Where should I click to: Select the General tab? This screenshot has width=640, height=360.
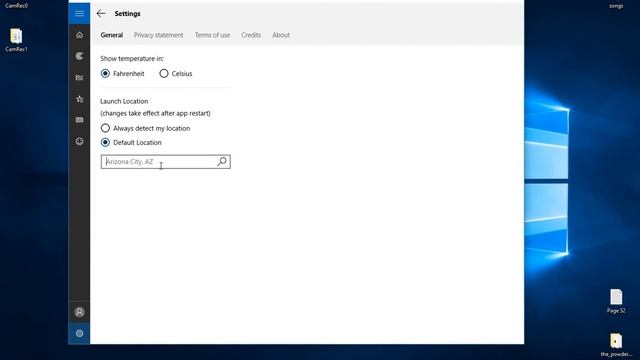[111, 35]
